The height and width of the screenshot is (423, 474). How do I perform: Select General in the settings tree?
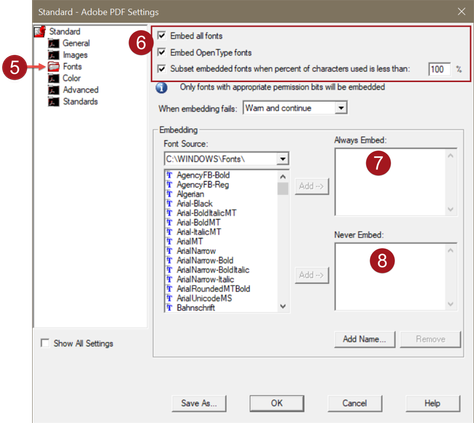click(76, 43)
